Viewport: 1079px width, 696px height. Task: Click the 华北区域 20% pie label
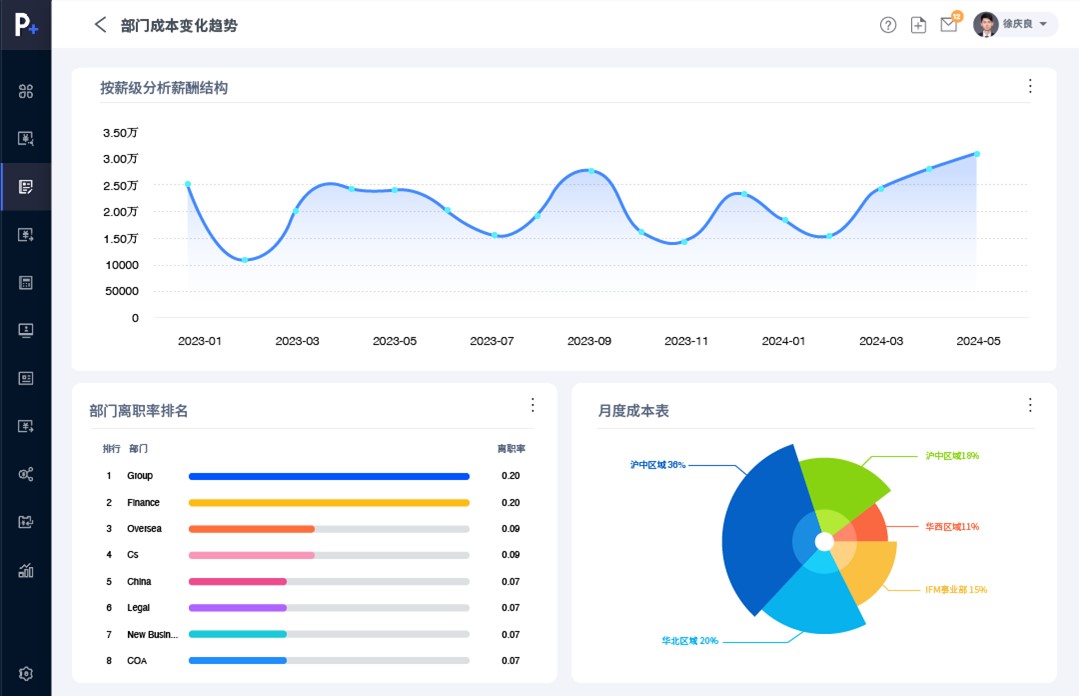point(689,641)
